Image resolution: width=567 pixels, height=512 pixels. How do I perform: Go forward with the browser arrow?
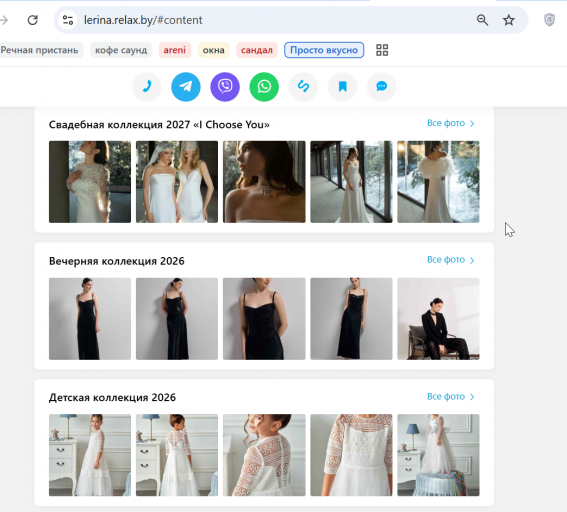[x=4, y=20]
